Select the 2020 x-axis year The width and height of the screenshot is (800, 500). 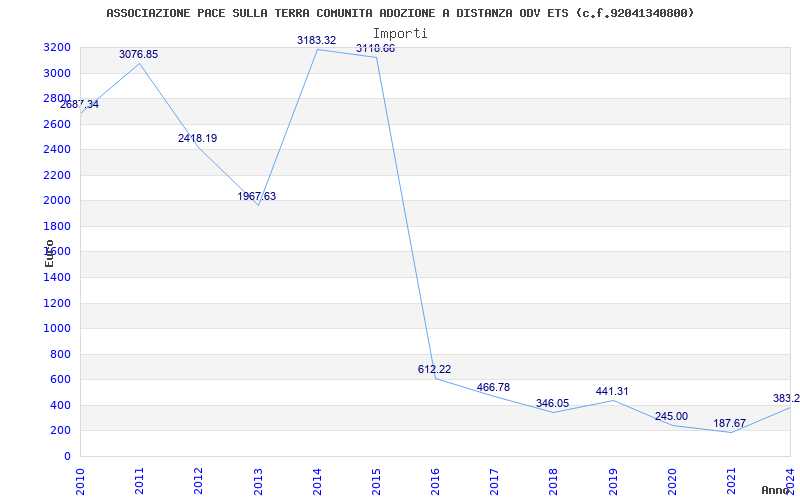click(672, 481)
